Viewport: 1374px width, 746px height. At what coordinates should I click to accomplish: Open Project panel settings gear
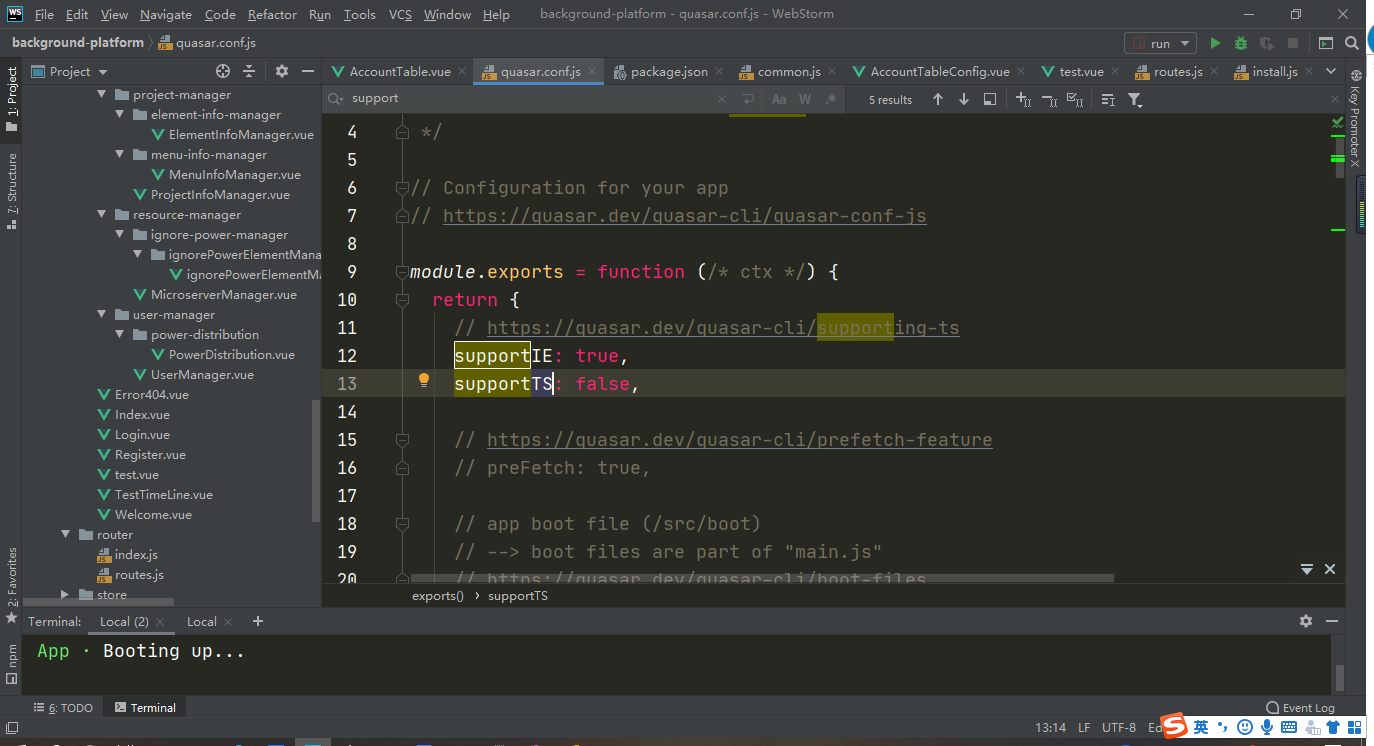pos(282,71)
